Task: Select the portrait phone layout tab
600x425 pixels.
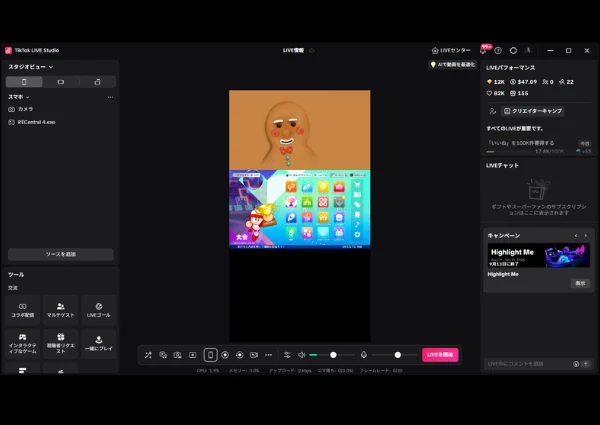Action: 24,82
